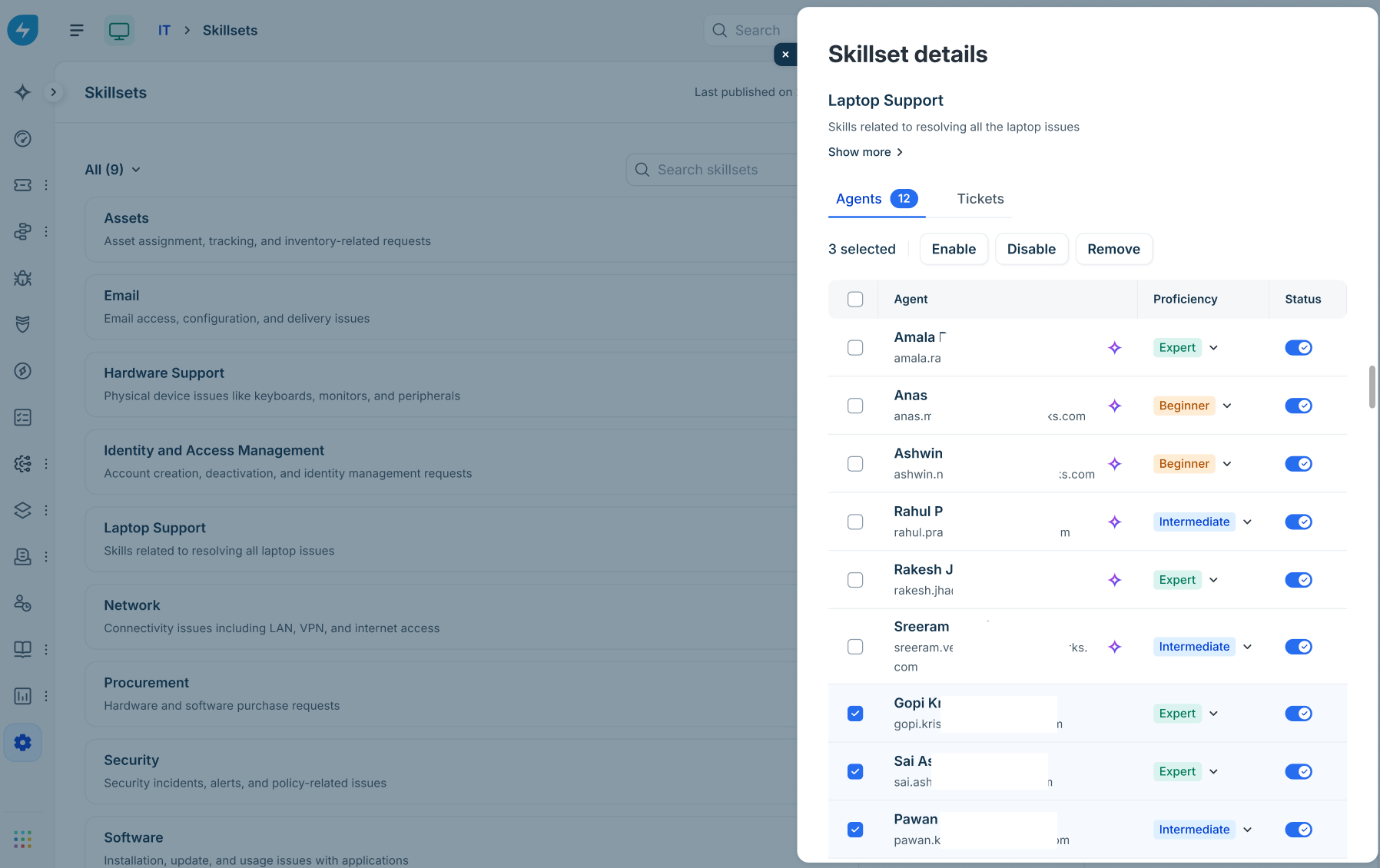Open the Hardware Support skillset card
Screen dimensions: 1380x868
click(441, 384)
